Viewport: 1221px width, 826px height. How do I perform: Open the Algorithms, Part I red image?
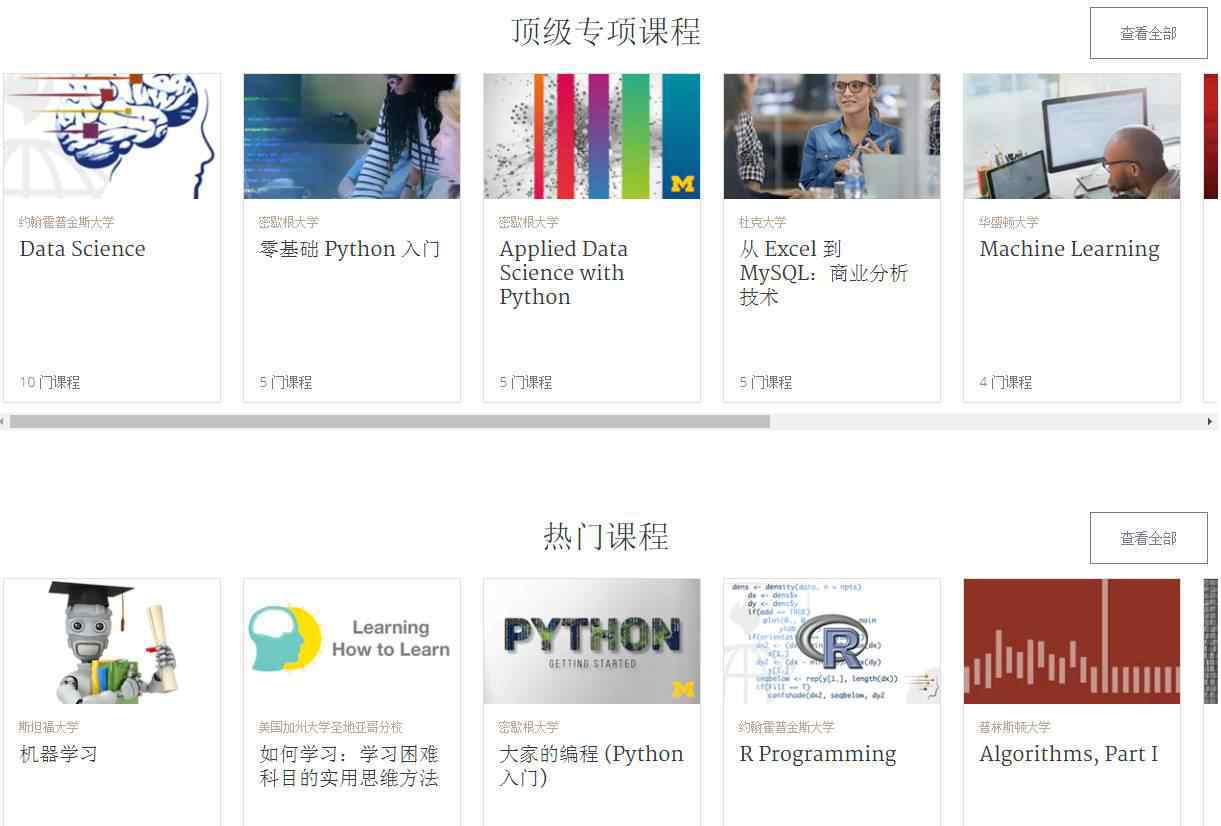click(x=1072, y=641)
